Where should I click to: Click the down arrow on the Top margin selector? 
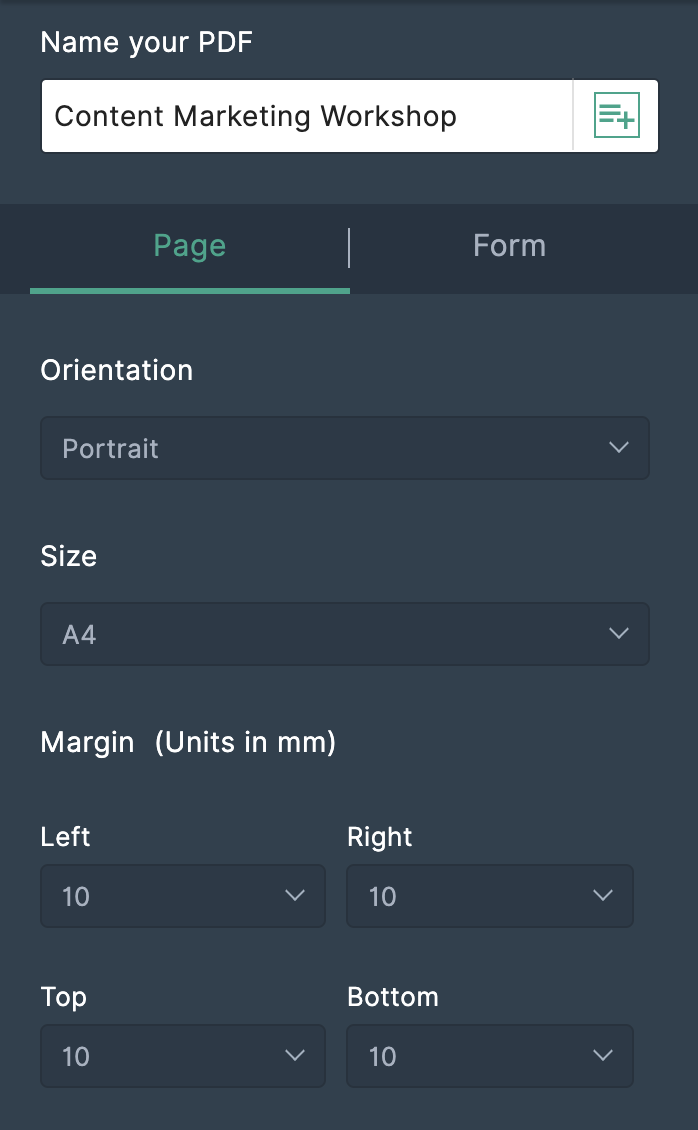click(x=296, y=1056)
